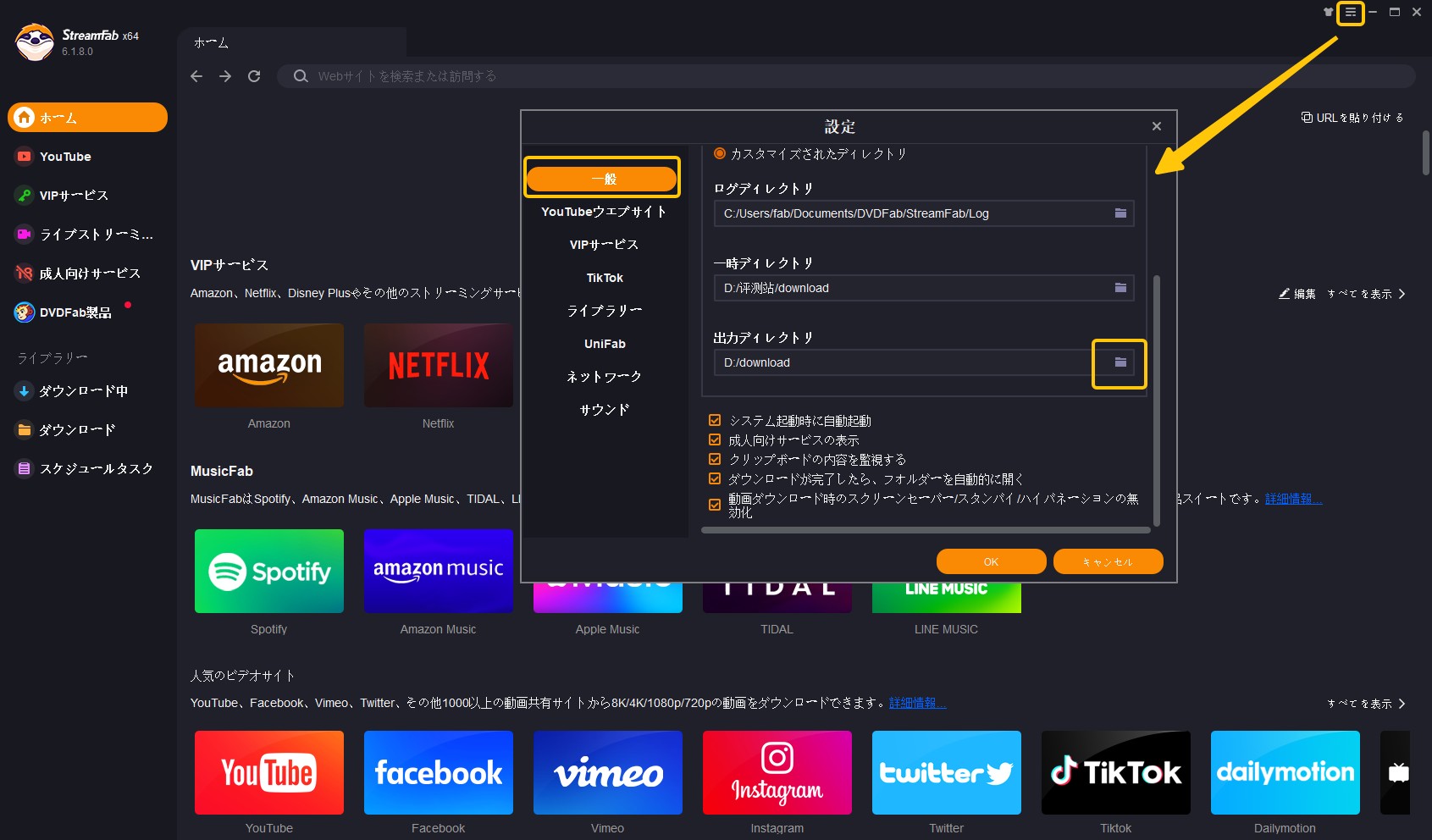Click the ダウンロード folder icon in the sidebar
Image resolution: width=1432 pixels, height=840 pixels.
(x=25, y=430)
